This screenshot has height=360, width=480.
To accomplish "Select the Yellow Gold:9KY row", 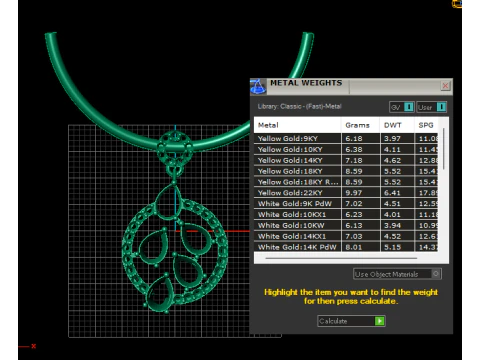I will pos(346,138).
